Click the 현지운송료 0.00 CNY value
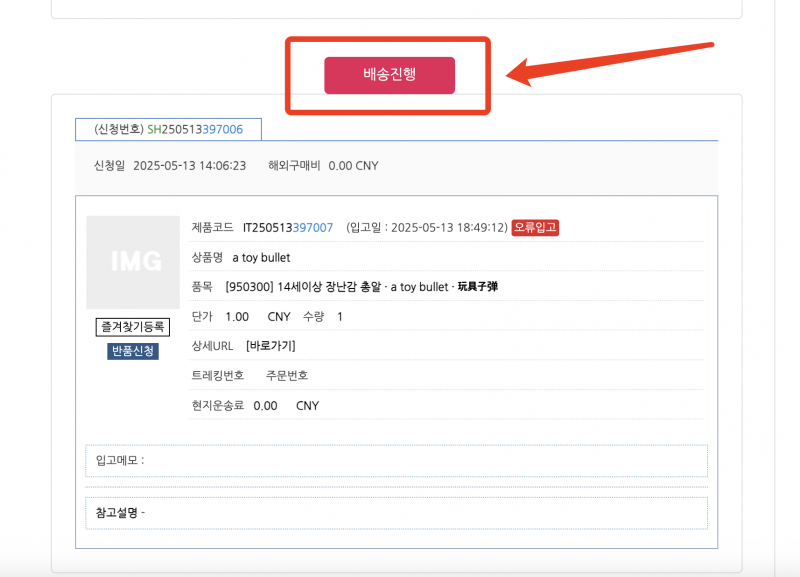Image resolution: width=800 pixels, height=577 pixels. [x=286, y=406]
